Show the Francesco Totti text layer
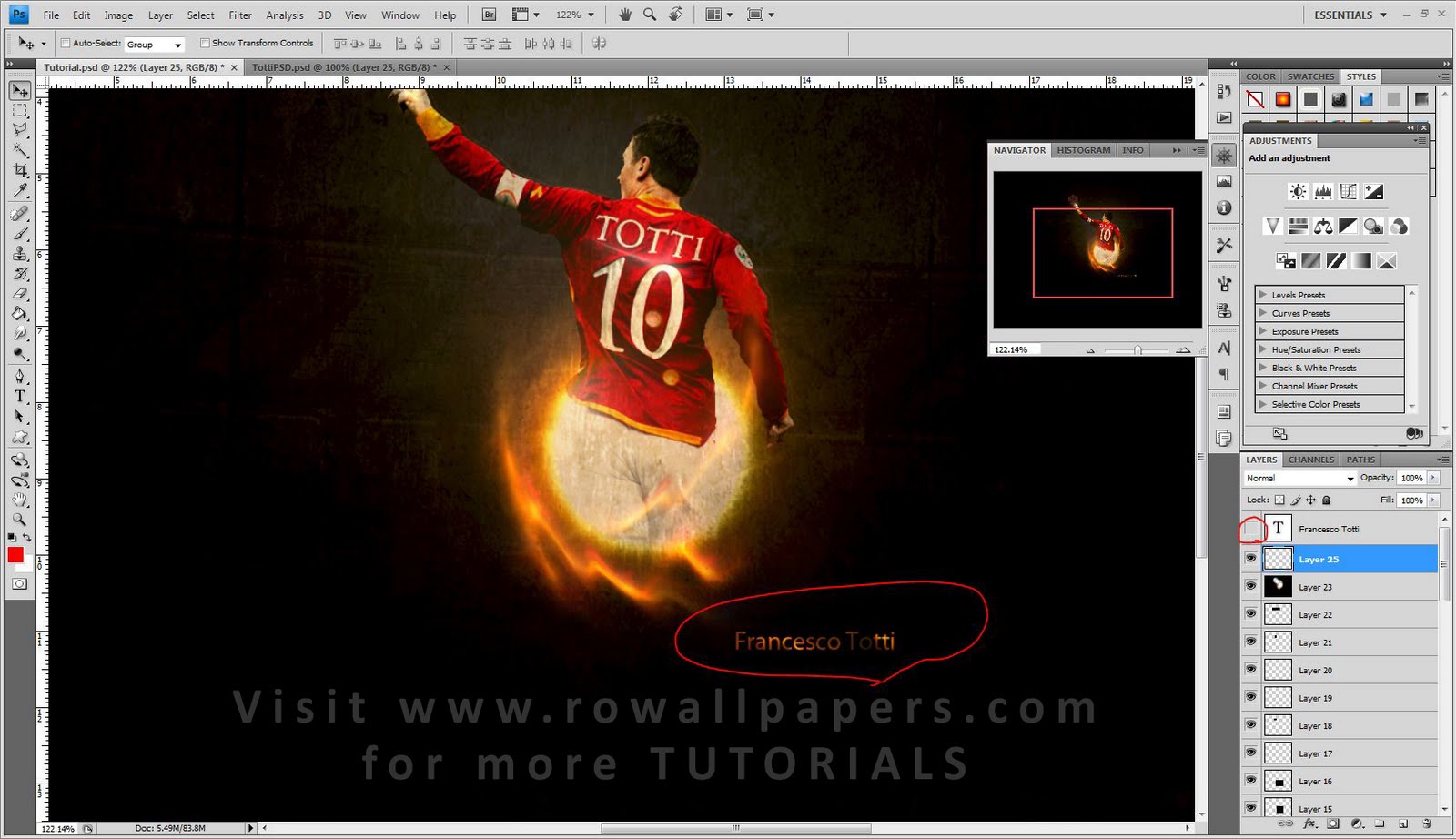Image resolution: width=1456 pixels, height=839 pixels. (x=1252, y=529)
